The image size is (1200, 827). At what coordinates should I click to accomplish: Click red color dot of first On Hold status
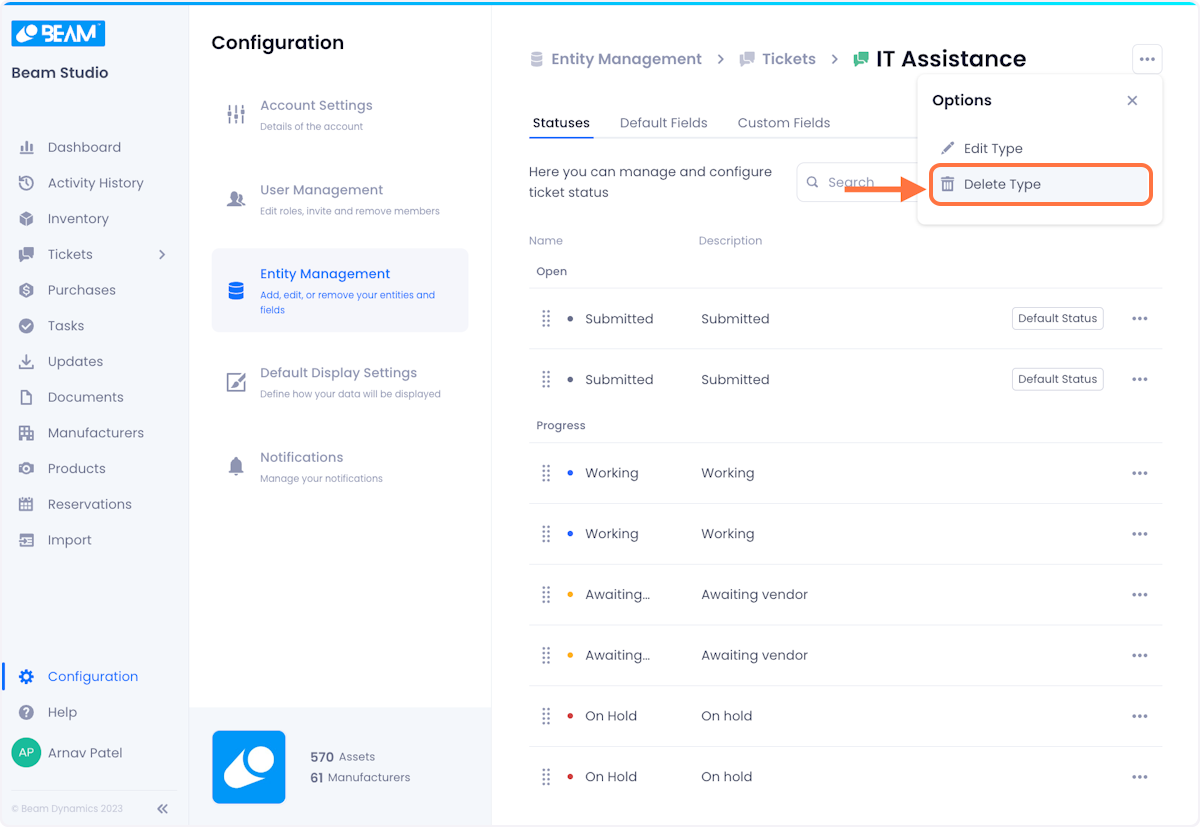click(570, 716)
